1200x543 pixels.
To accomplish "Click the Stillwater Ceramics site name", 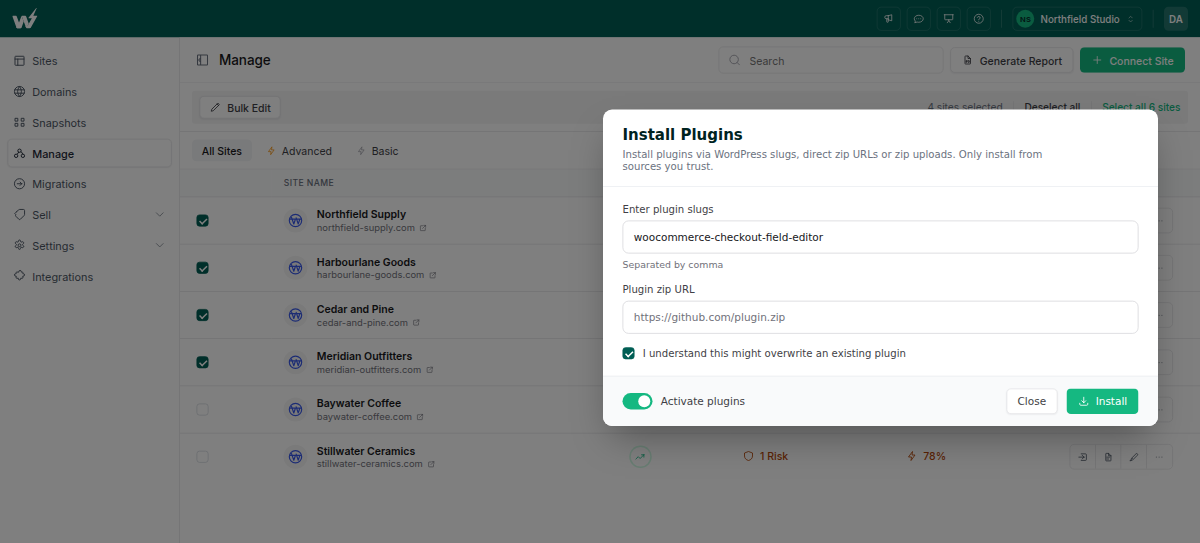I will tap(366, 451).
